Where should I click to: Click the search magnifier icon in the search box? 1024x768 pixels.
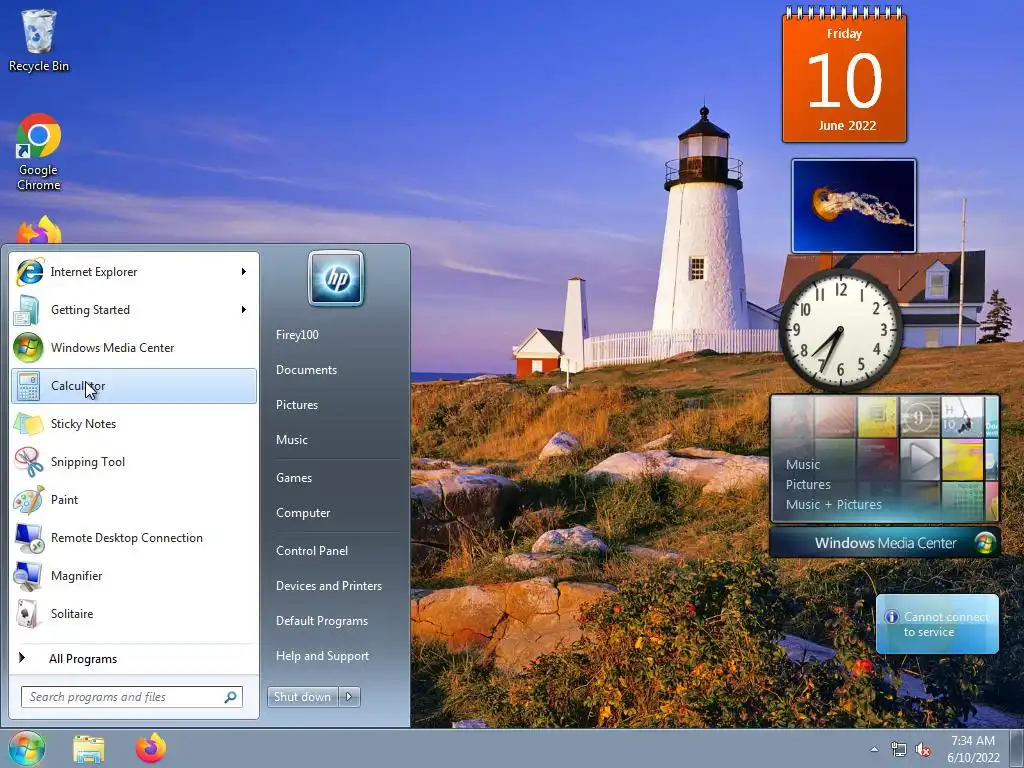pos(230,697)
